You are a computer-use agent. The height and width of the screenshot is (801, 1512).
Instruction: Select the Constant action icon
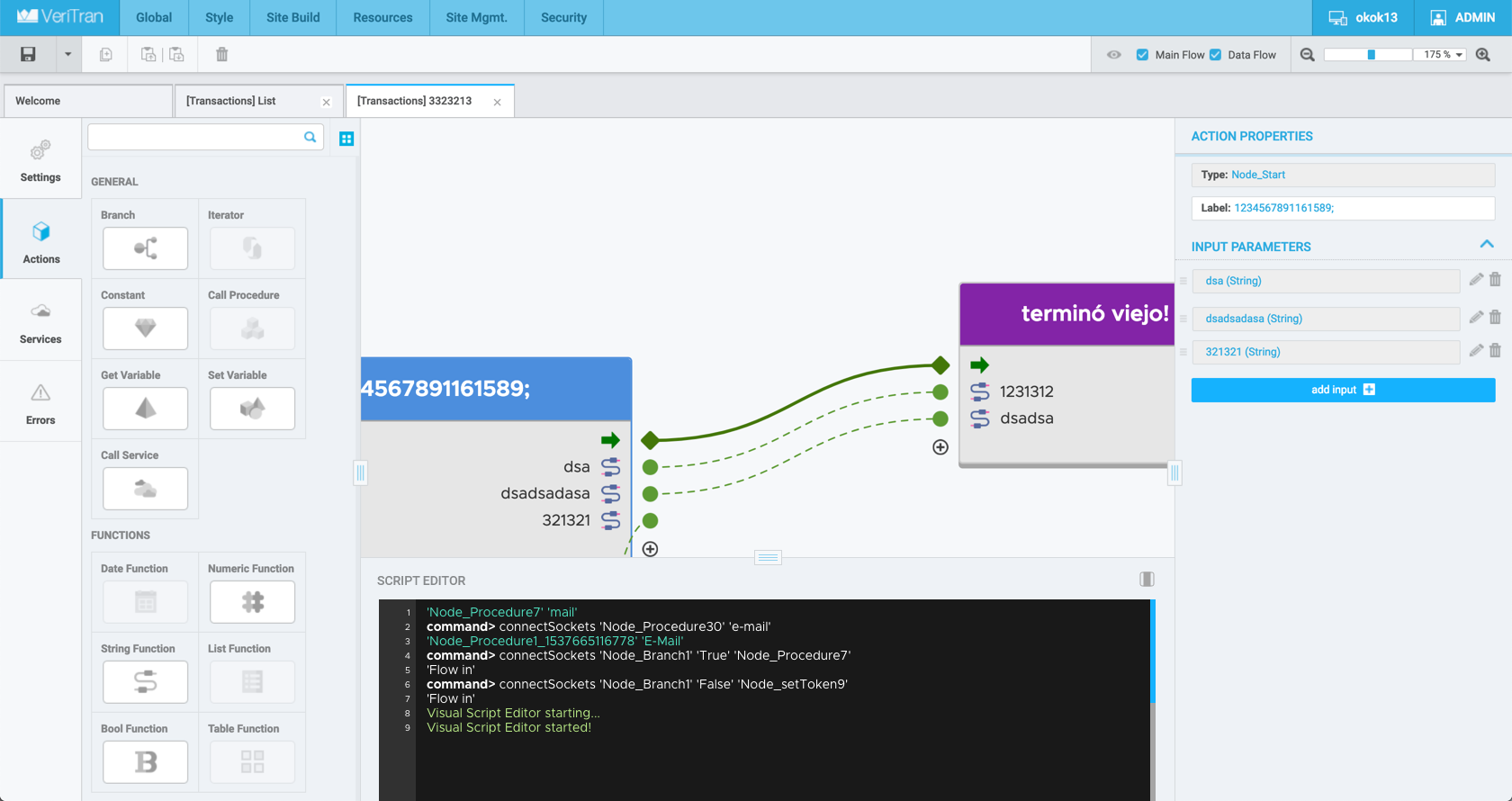(x=145, y=328)
